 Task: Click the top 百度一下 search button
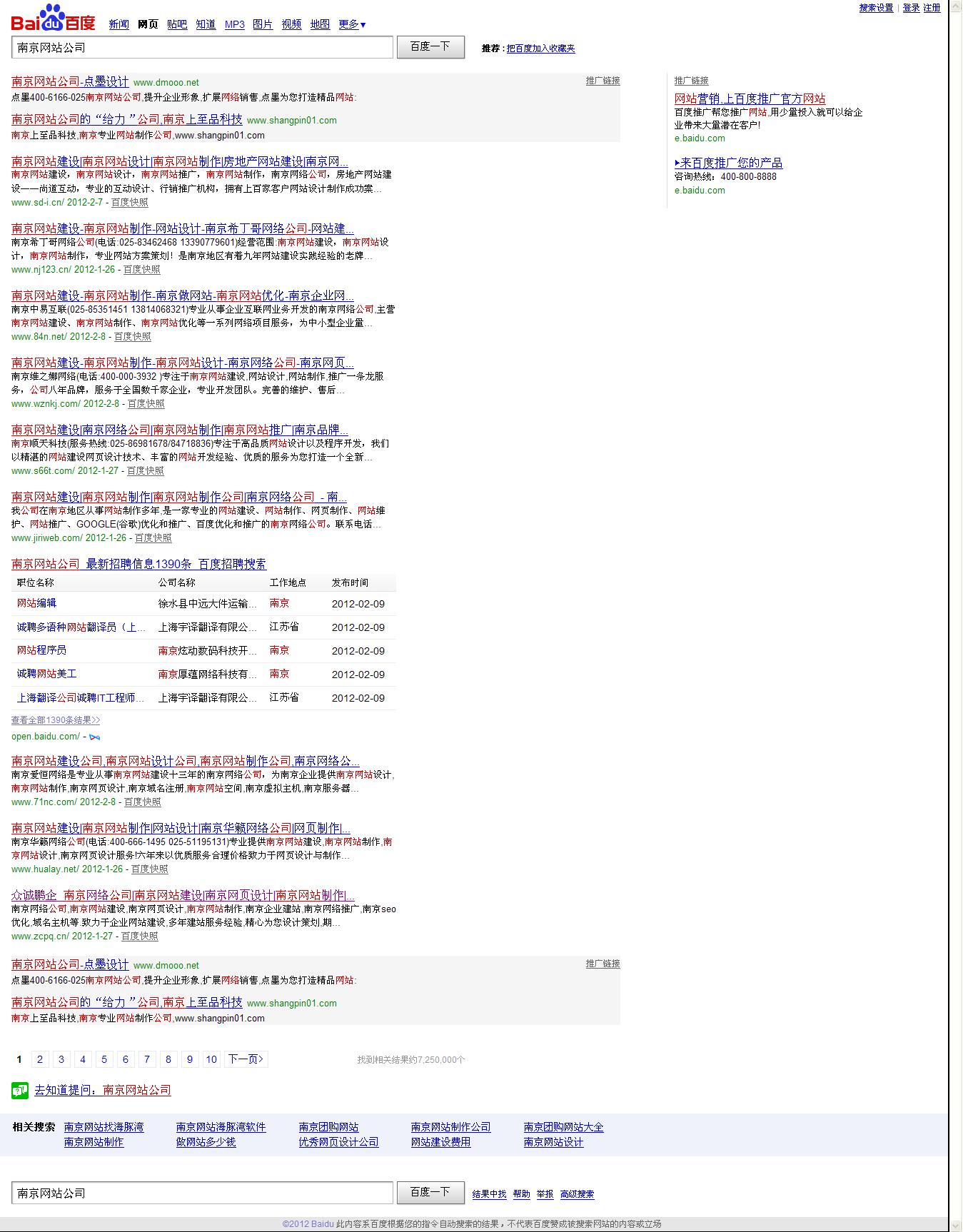[430, 47]
